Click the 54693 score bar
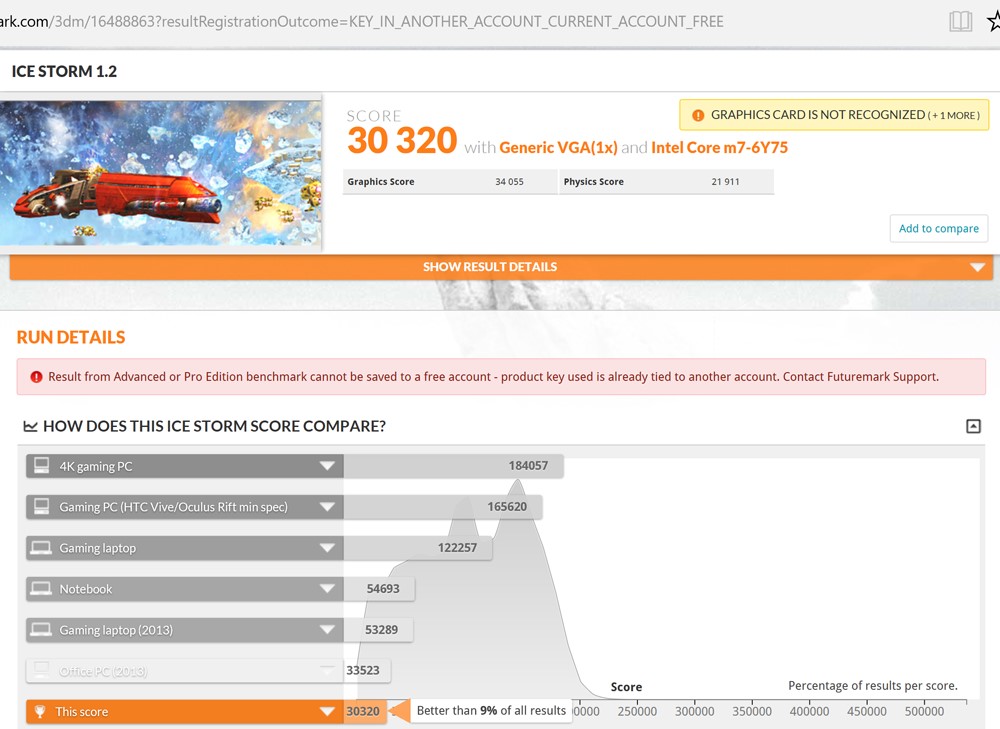This screenshot has height=729, width=1000. pos(379,589)
